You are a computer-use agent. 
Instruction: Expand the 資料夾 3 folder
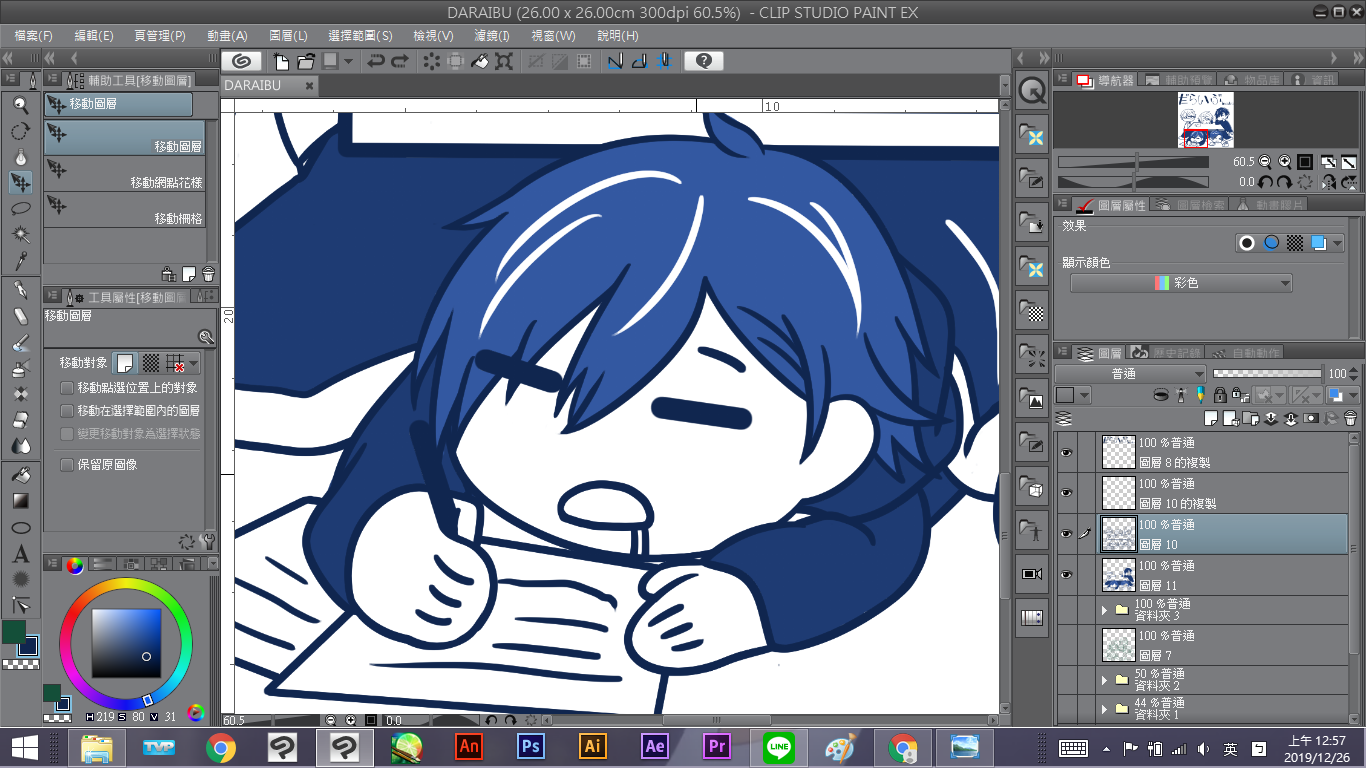point(1105,610)
